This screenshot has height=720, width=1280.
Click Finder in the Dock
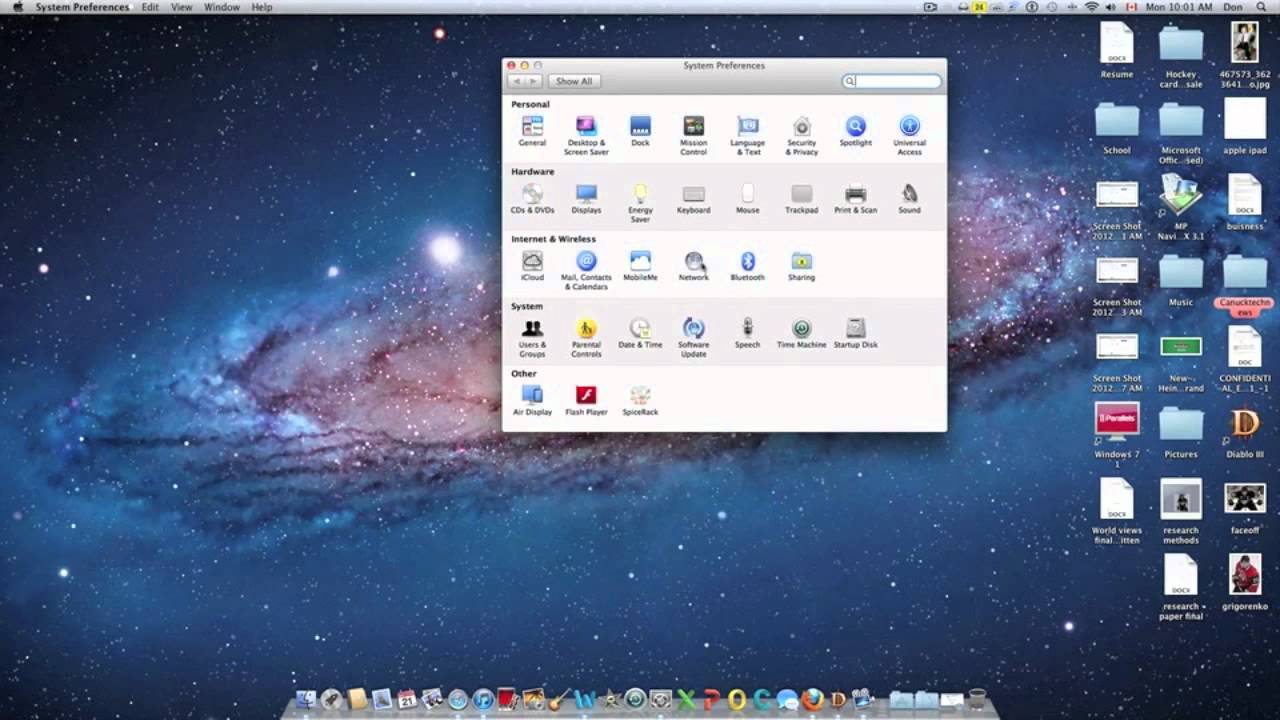(x=306, y=700)
